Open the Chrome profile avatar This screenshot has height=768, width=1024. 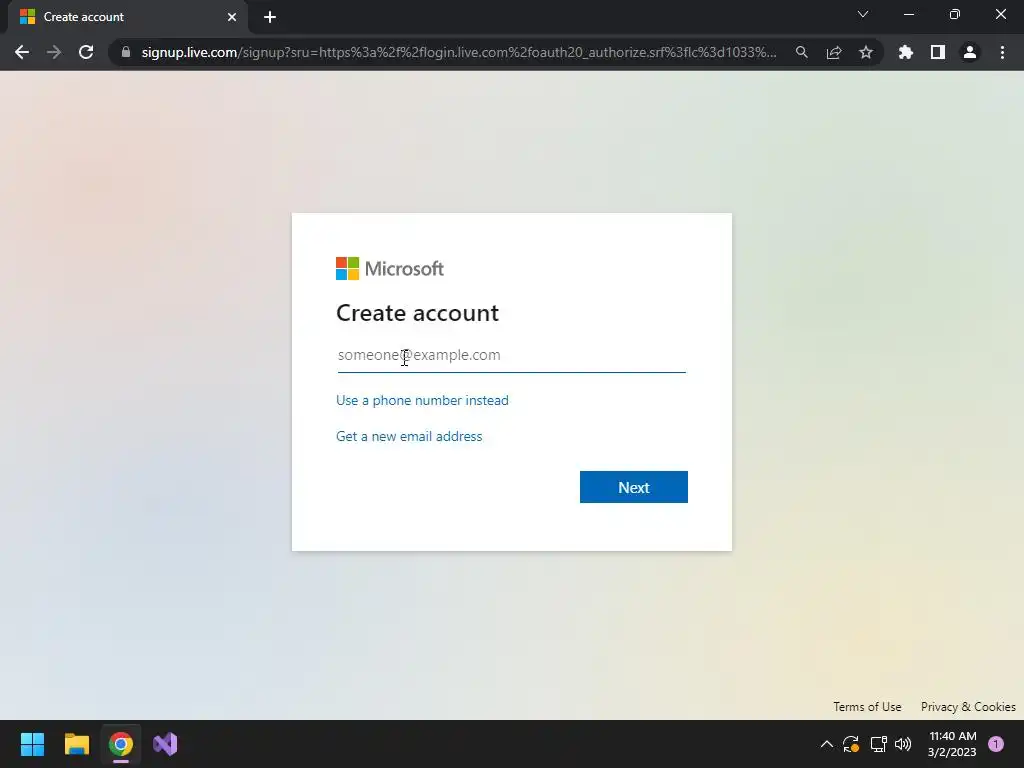pos(970,52)
